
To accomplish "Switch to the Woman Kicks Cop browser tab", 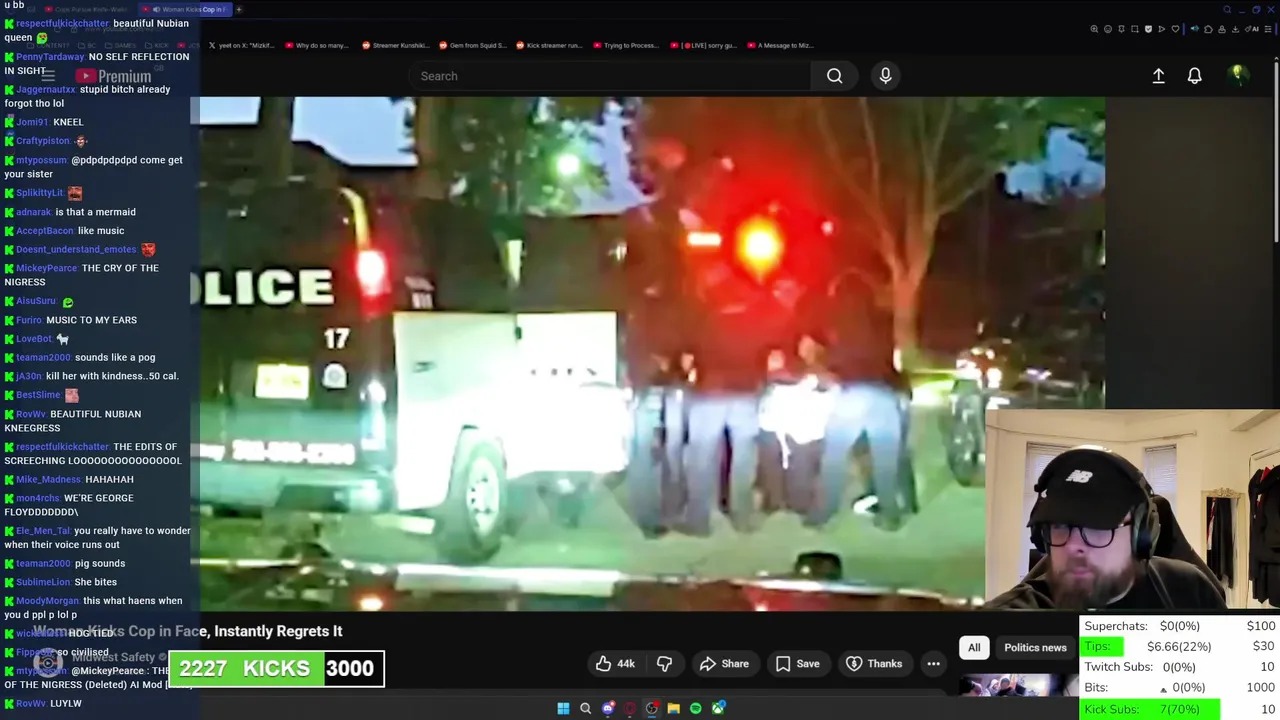I will (x=185, y=9).
